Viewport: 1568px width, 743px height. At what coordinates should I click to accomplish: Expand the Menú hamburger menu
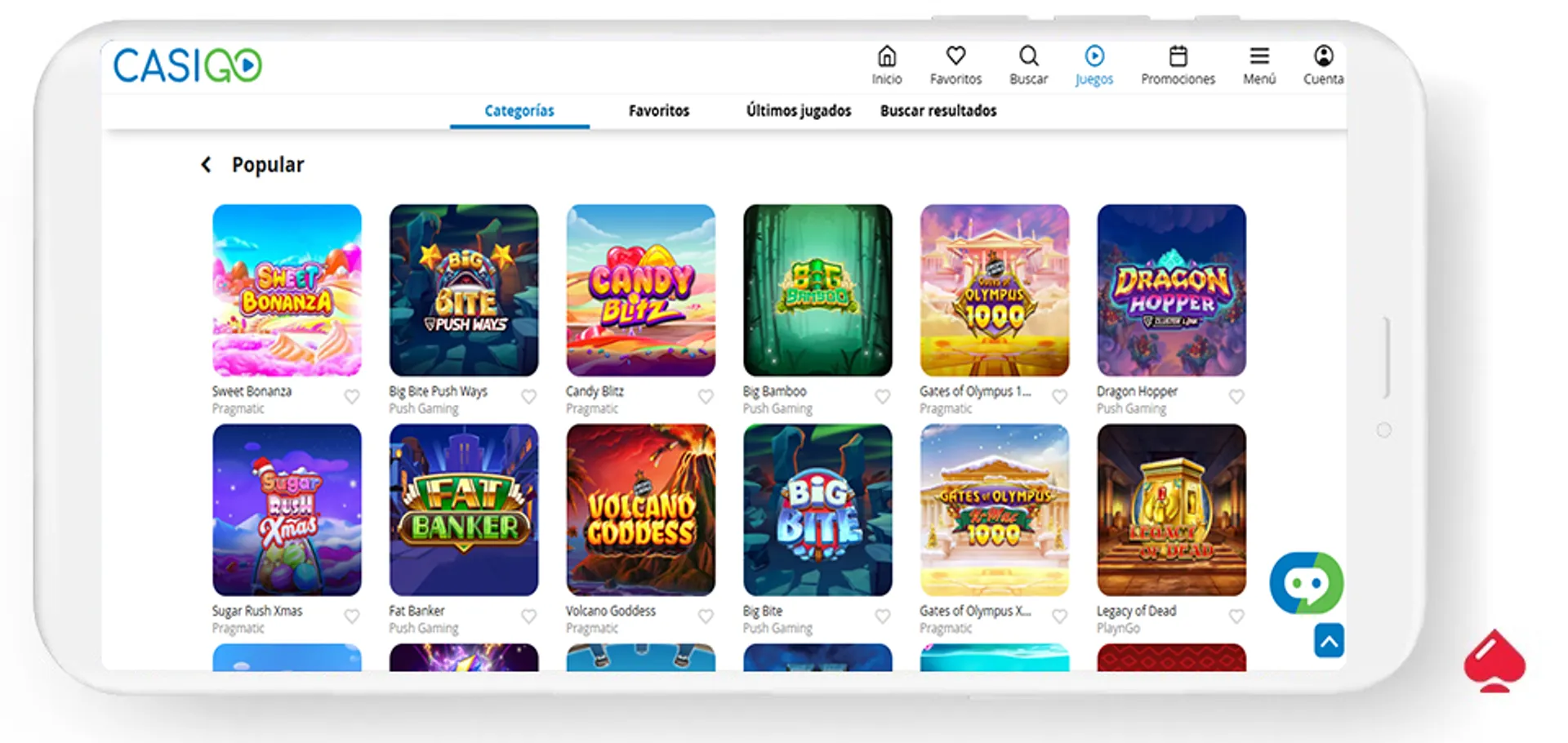(1258, 57)
